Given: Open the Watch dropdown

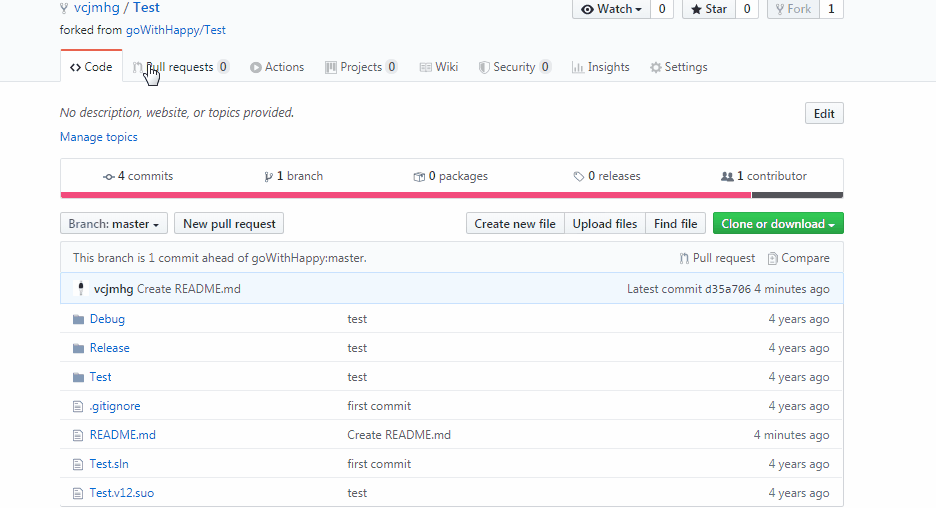Looking at the screenshot, I should 611,9.
